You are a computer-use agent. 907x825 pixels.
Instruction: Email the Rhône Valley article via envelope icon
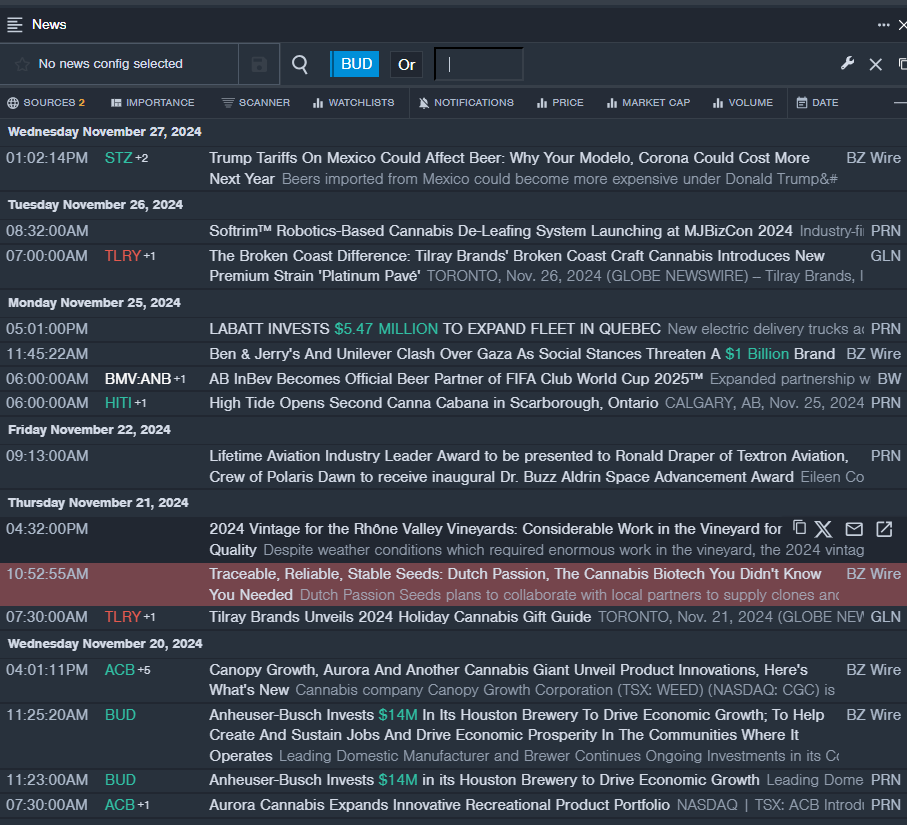(x=854, y=529)
